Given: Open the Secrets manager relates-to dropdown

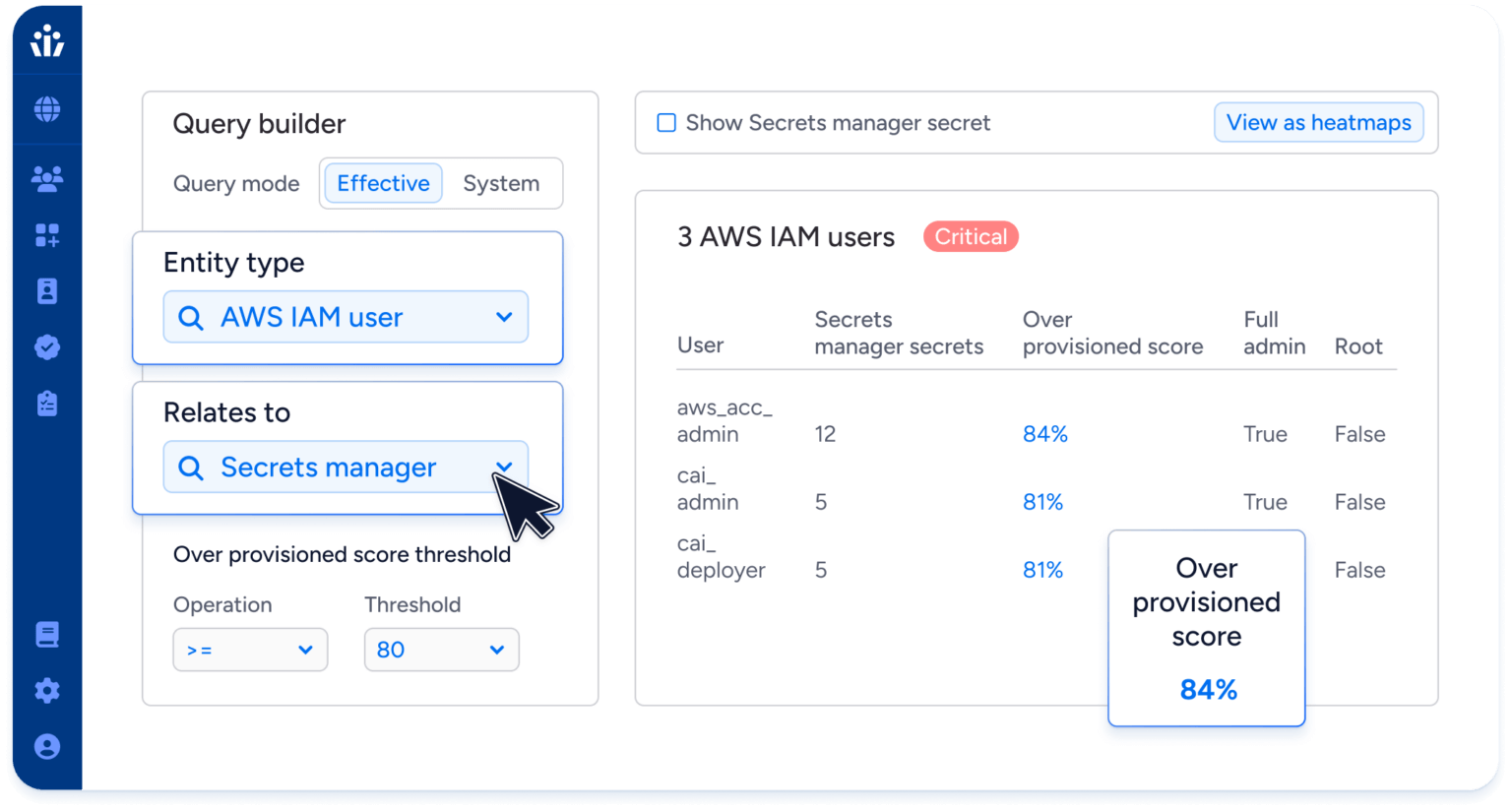Looking at the screenshot, I should 346,468.
